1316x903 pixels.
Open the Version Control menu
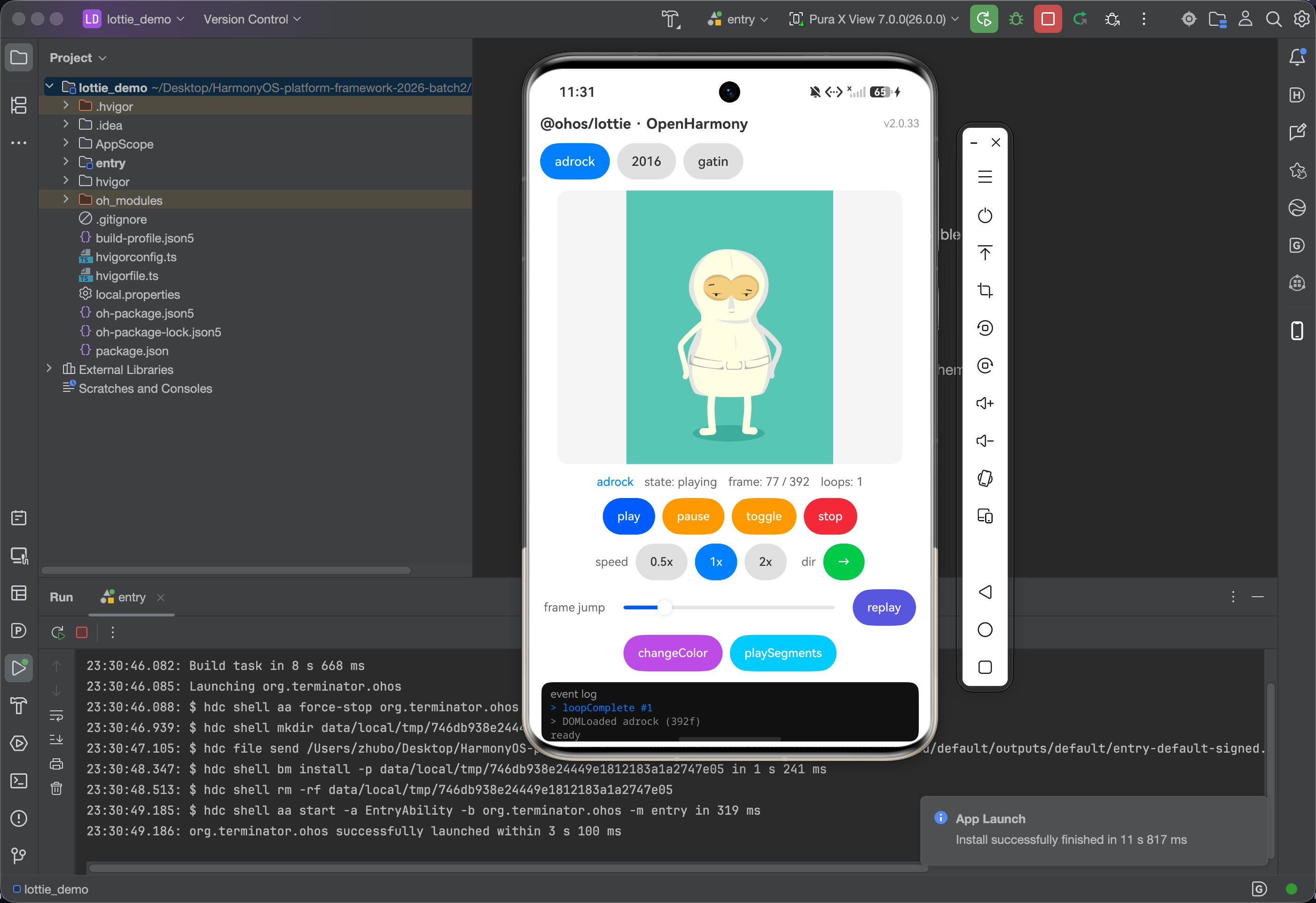click(252, 19)
